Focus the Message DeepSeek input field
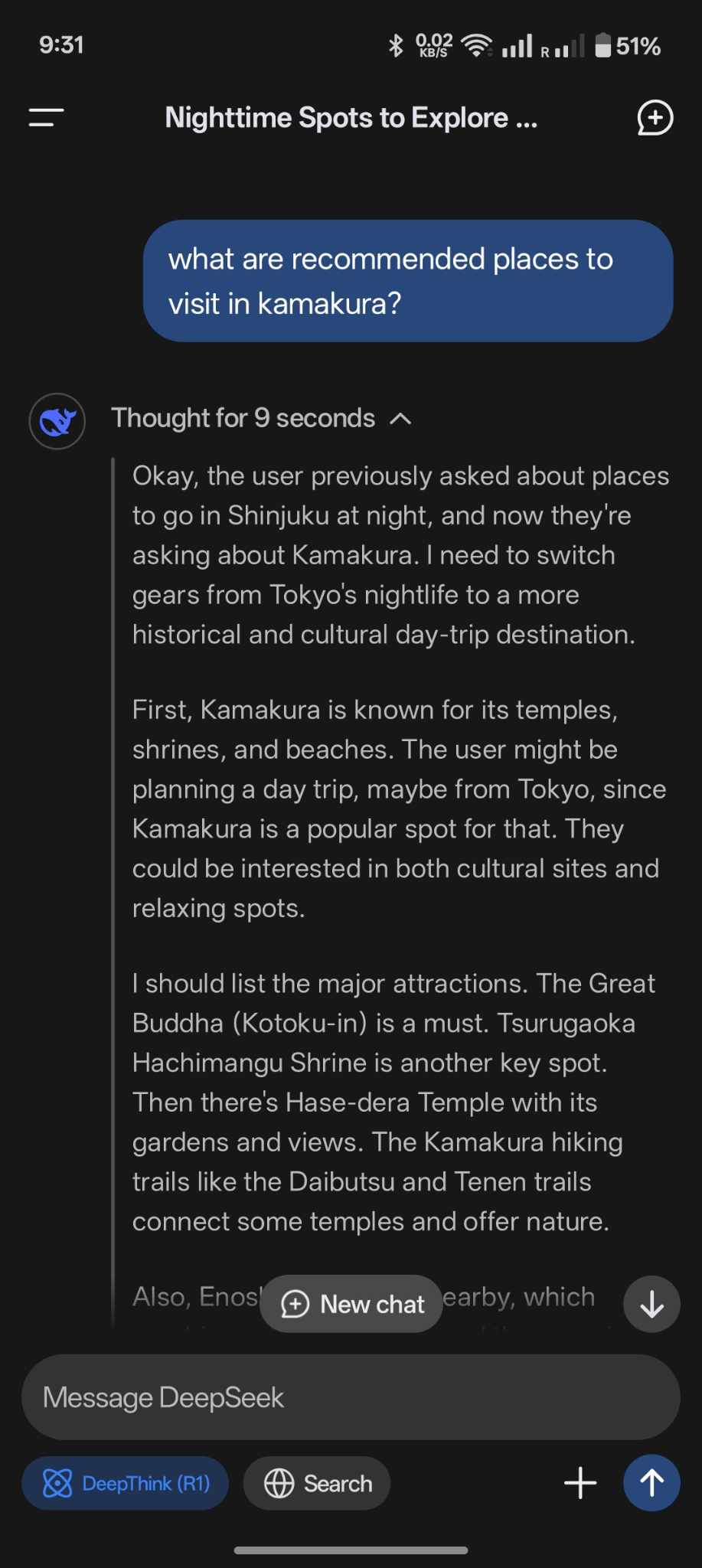This screenshot has width=702, height=1568. 351,1397
